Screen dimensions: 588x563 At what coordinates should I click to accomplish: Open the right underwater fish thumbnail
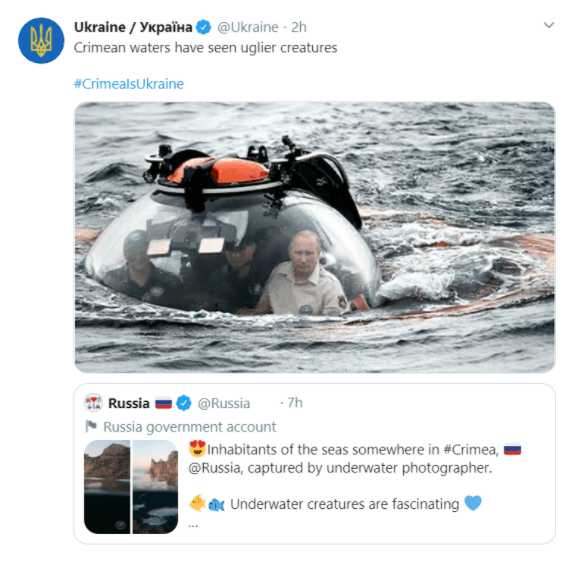[x=155, y=487]
